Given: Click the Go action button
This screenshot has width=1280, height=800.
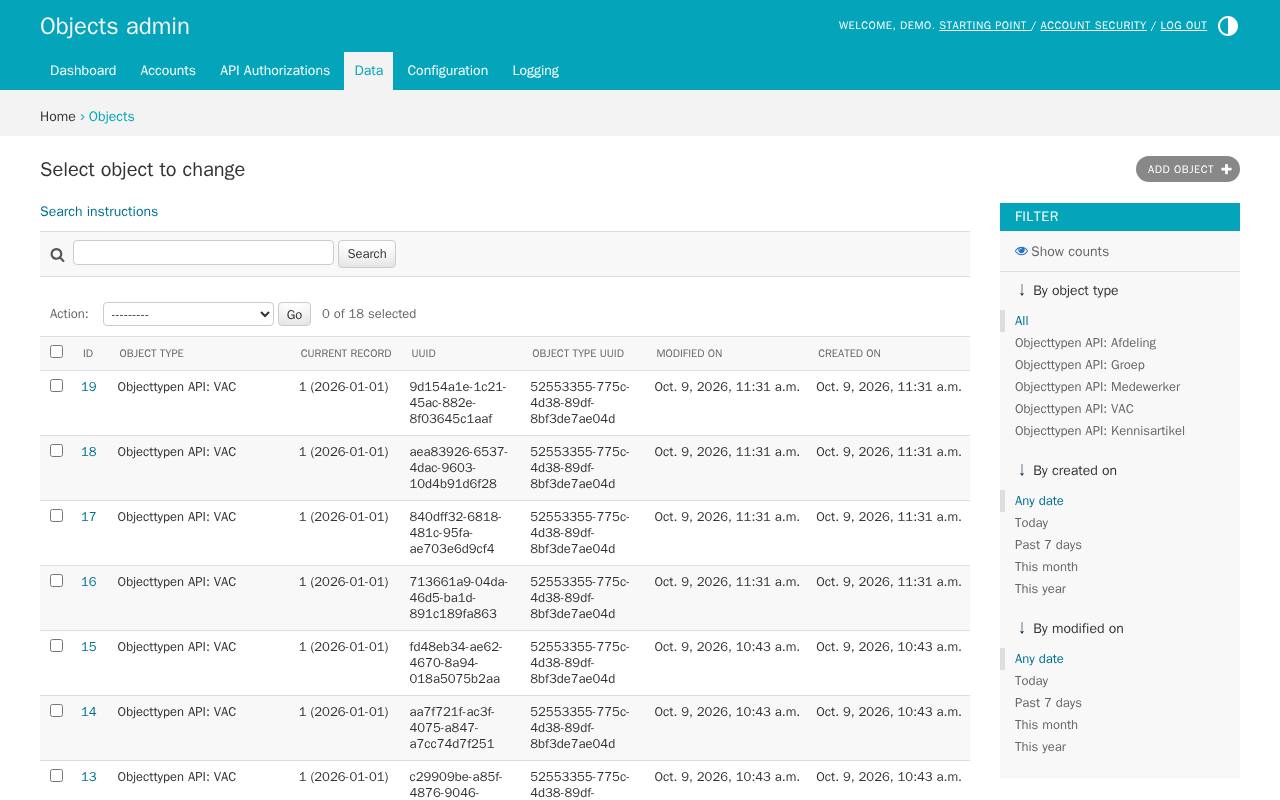Looking at the screenshot, I should pos(294,315).
